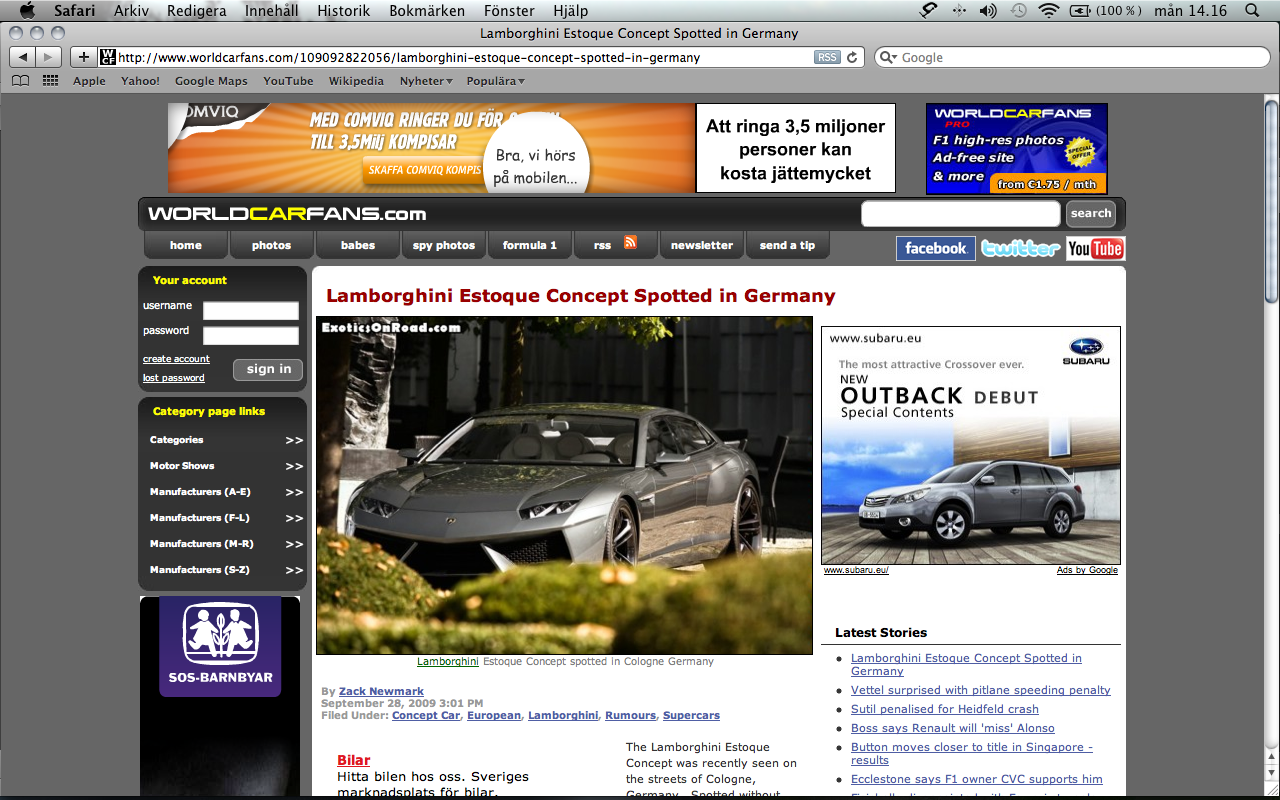Open the Concept Car filed-under link
Image resolution: width=1280 pixels, height=800 pixels.
click(426, 715)
